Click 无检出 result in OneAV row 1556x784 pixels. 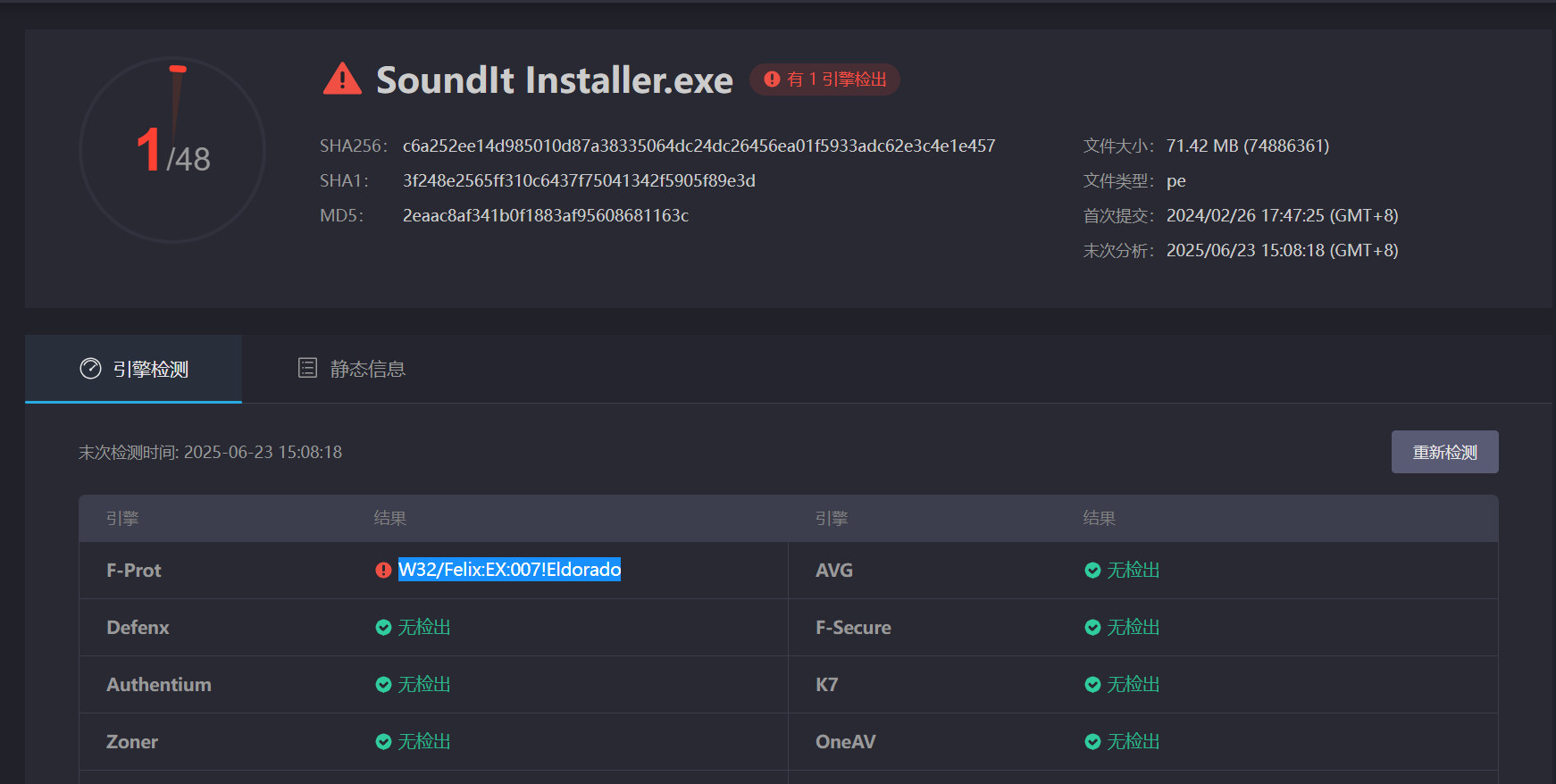pos(1134,741)
